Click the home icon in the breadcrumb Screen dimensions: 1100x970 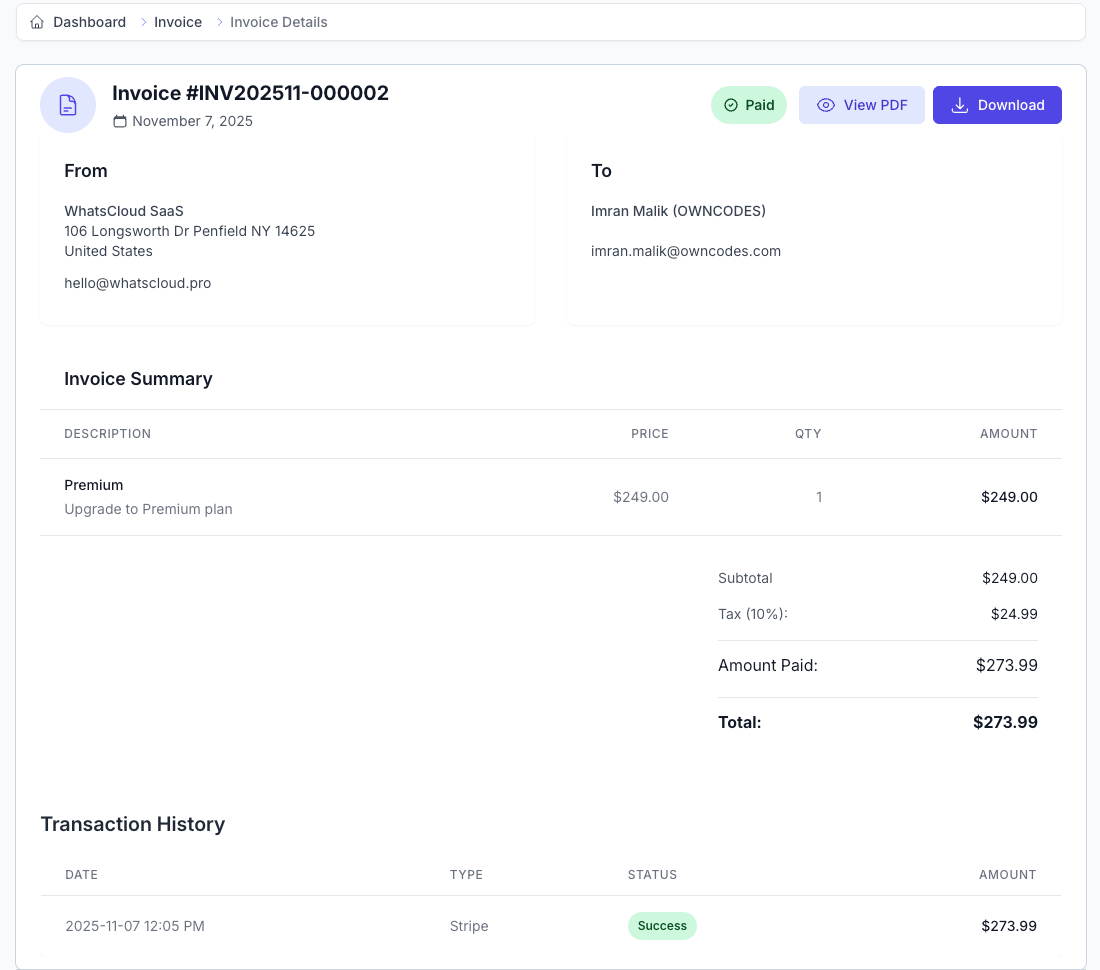(34, 21)
